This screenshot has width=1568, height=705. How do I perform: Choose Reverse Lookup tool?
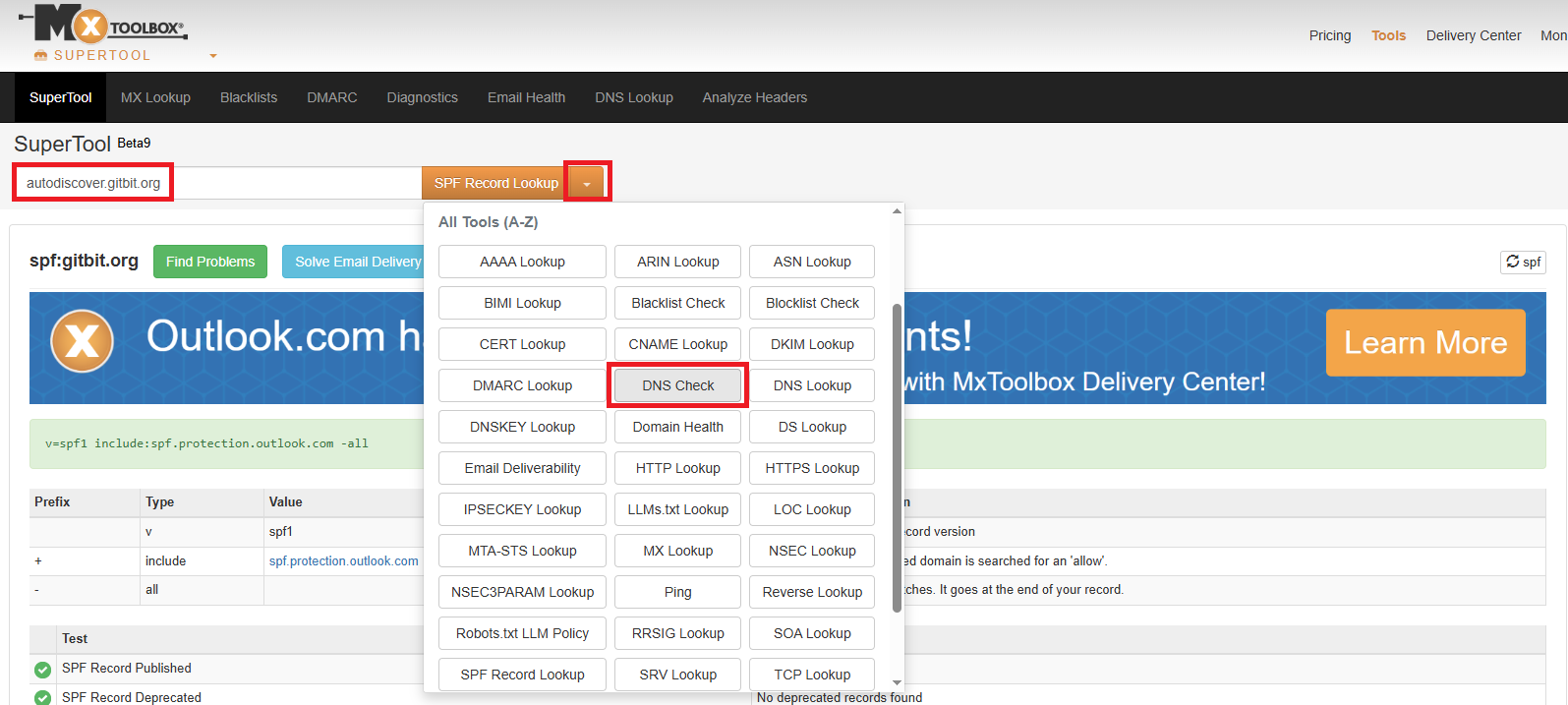[812, 592]
